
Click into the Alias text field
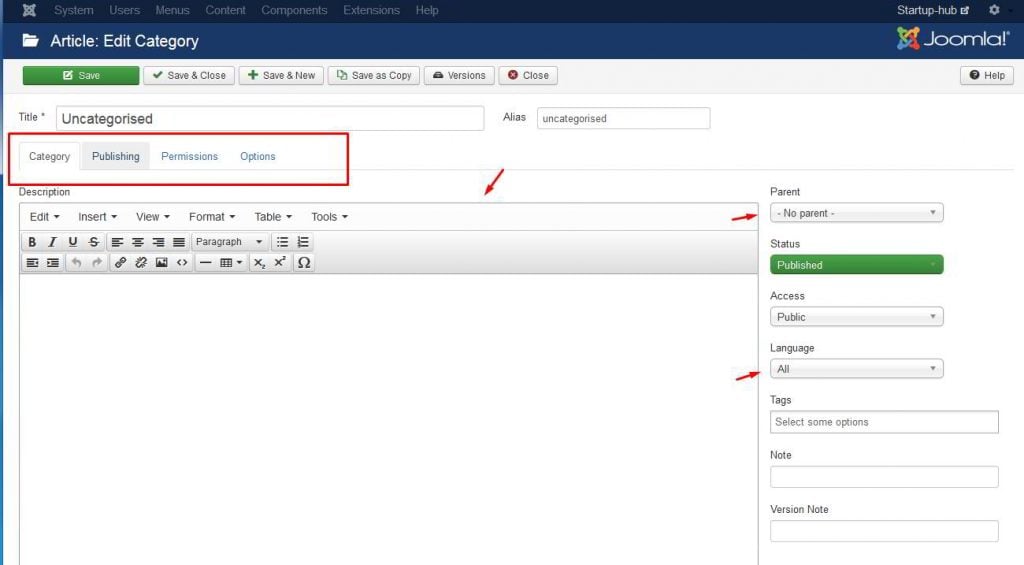[x=623, y=118]
